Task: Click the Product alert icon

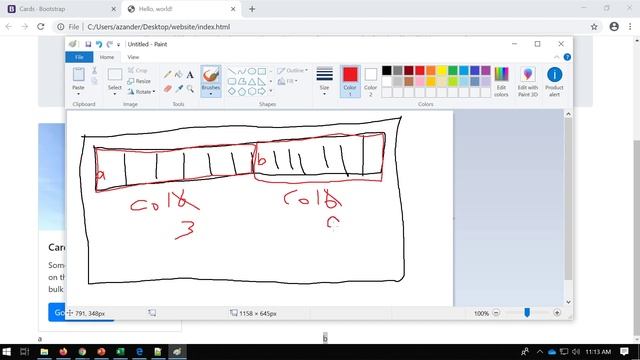Action: pyautogui.click(x=554, y=82)
